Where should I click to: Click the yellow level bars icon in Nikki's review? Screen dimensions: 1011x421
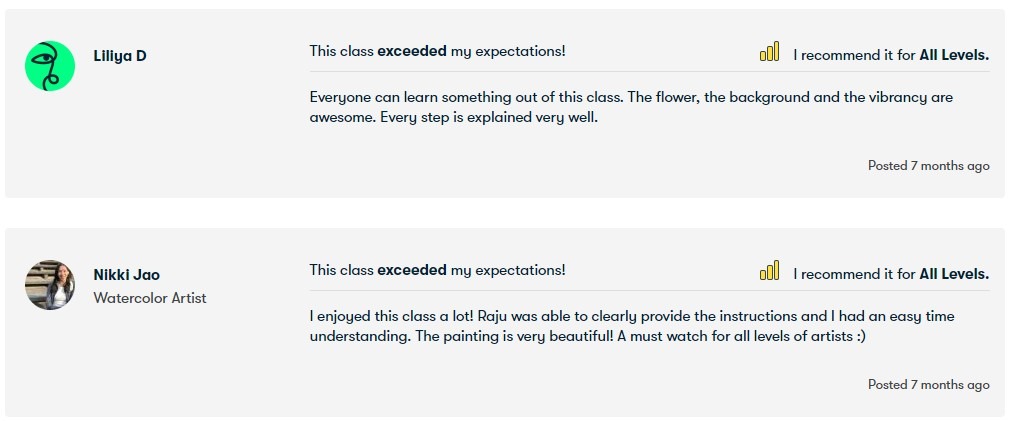coord(769,271)
